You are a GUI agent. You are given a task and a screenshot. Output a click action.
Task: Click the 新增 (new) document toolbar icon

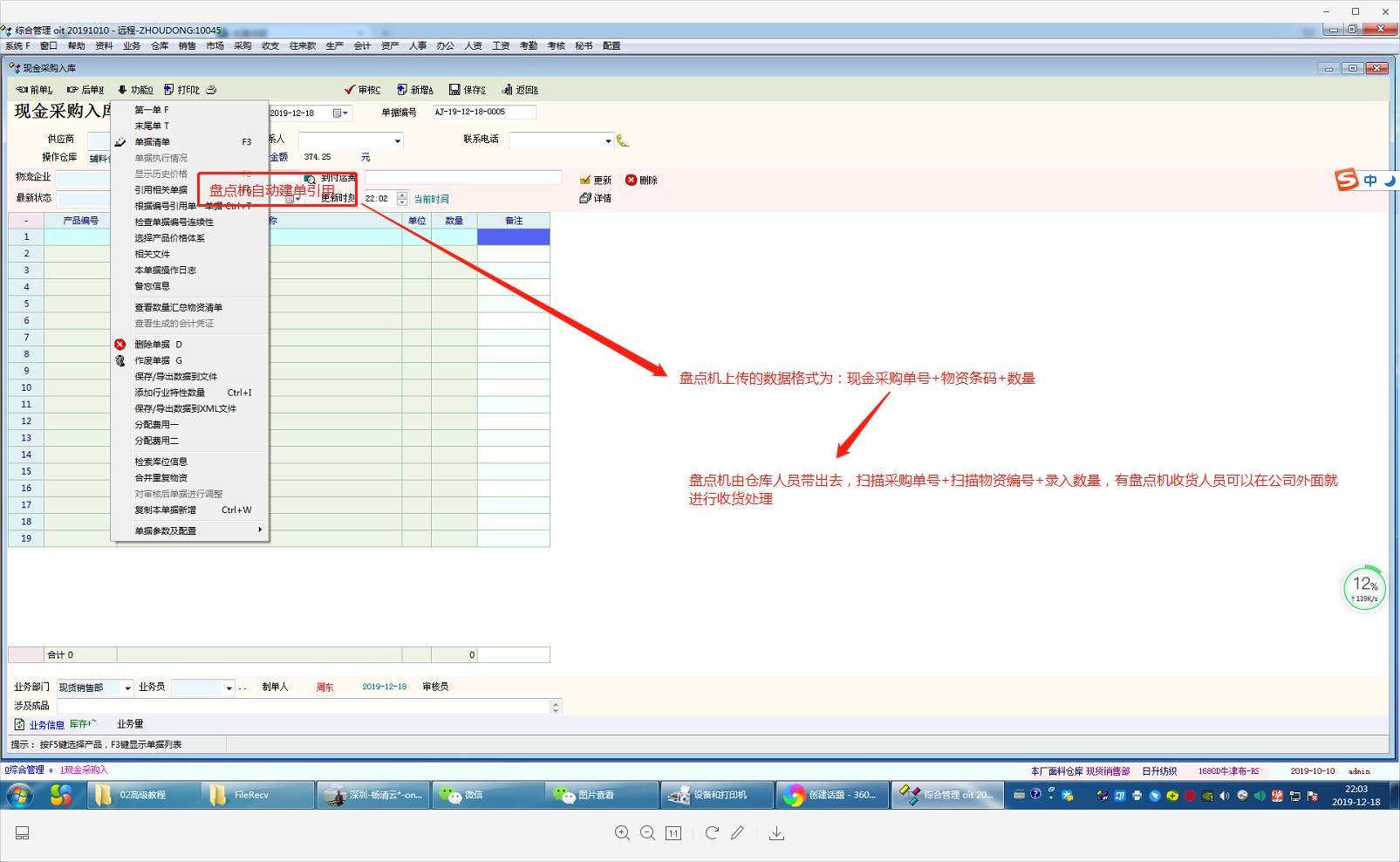coord(402,90)
